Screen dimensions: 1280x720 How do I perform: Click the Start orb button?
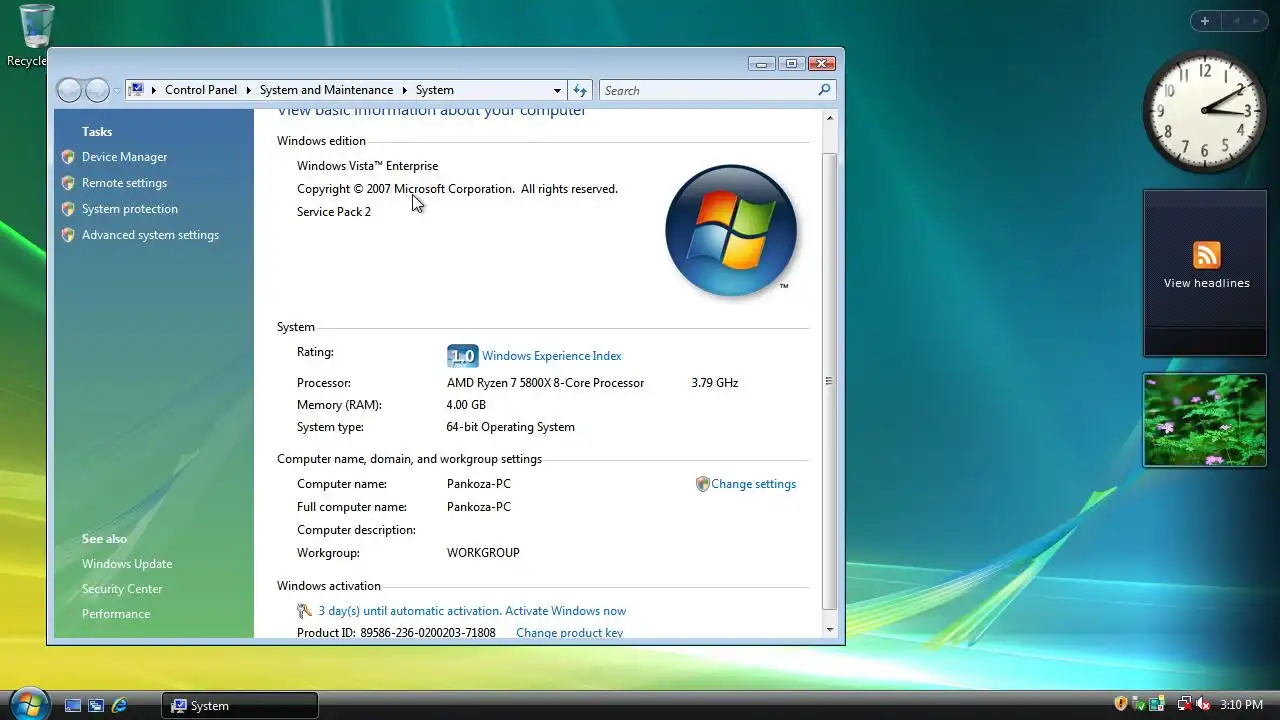[28, 703]
